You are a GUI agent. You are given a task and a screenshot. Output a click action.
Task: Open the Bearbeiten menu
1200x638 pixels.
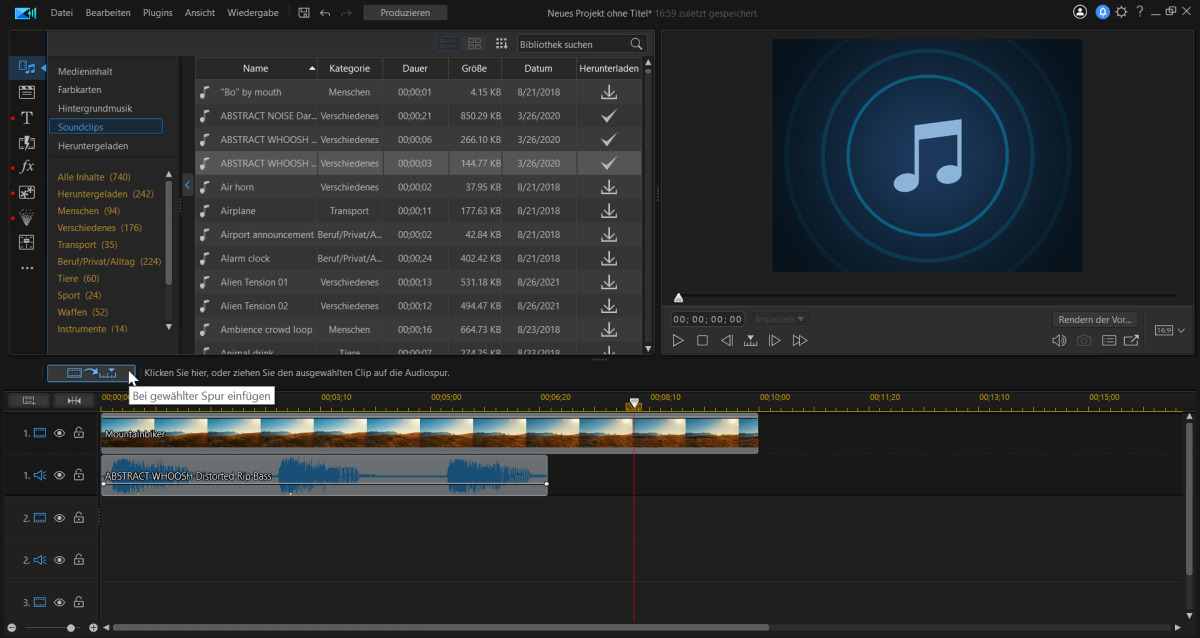pos(108,13)
